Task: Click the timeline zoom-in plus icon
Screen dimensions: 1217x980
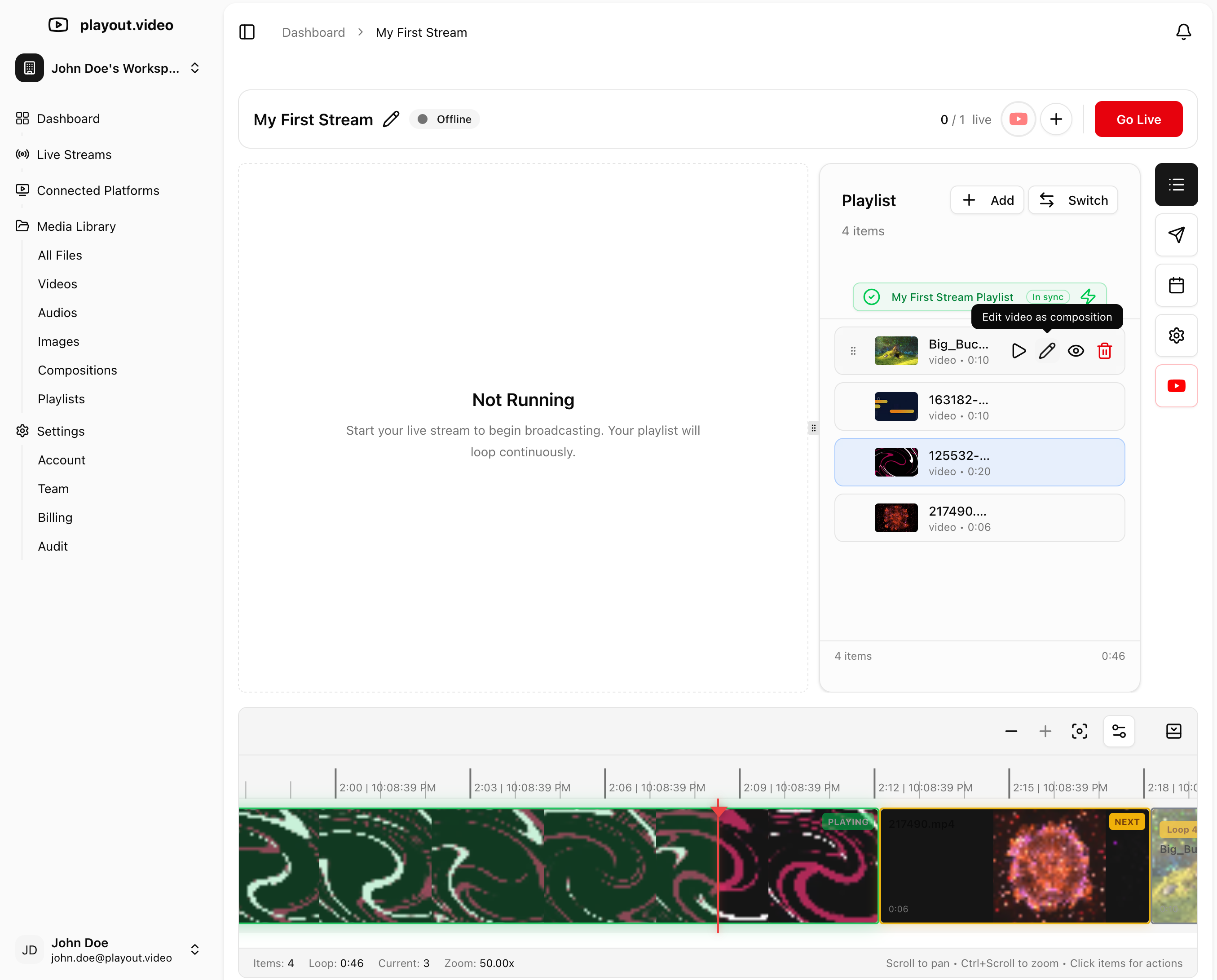Action: [1045, 731]
